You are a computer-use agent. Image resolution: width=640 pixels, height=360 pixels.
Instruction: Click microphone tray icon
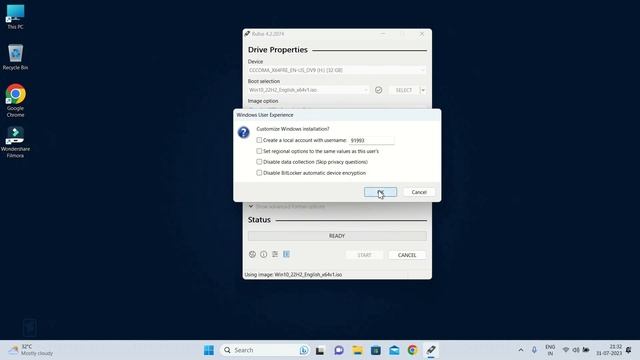[534, 350]
